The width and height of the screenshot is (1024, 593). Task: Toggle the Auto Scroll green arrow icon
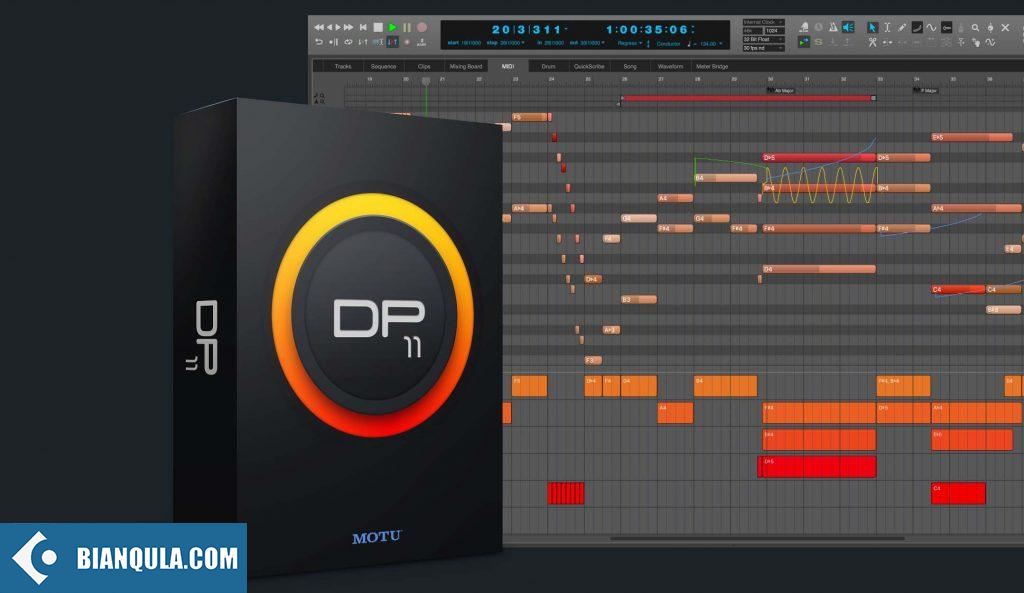[x=803, y=42]
